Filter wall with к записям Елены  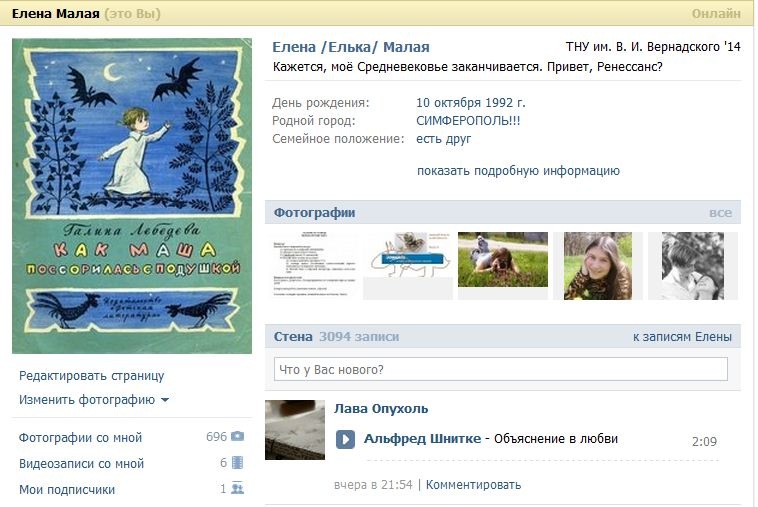coord(682,337)
